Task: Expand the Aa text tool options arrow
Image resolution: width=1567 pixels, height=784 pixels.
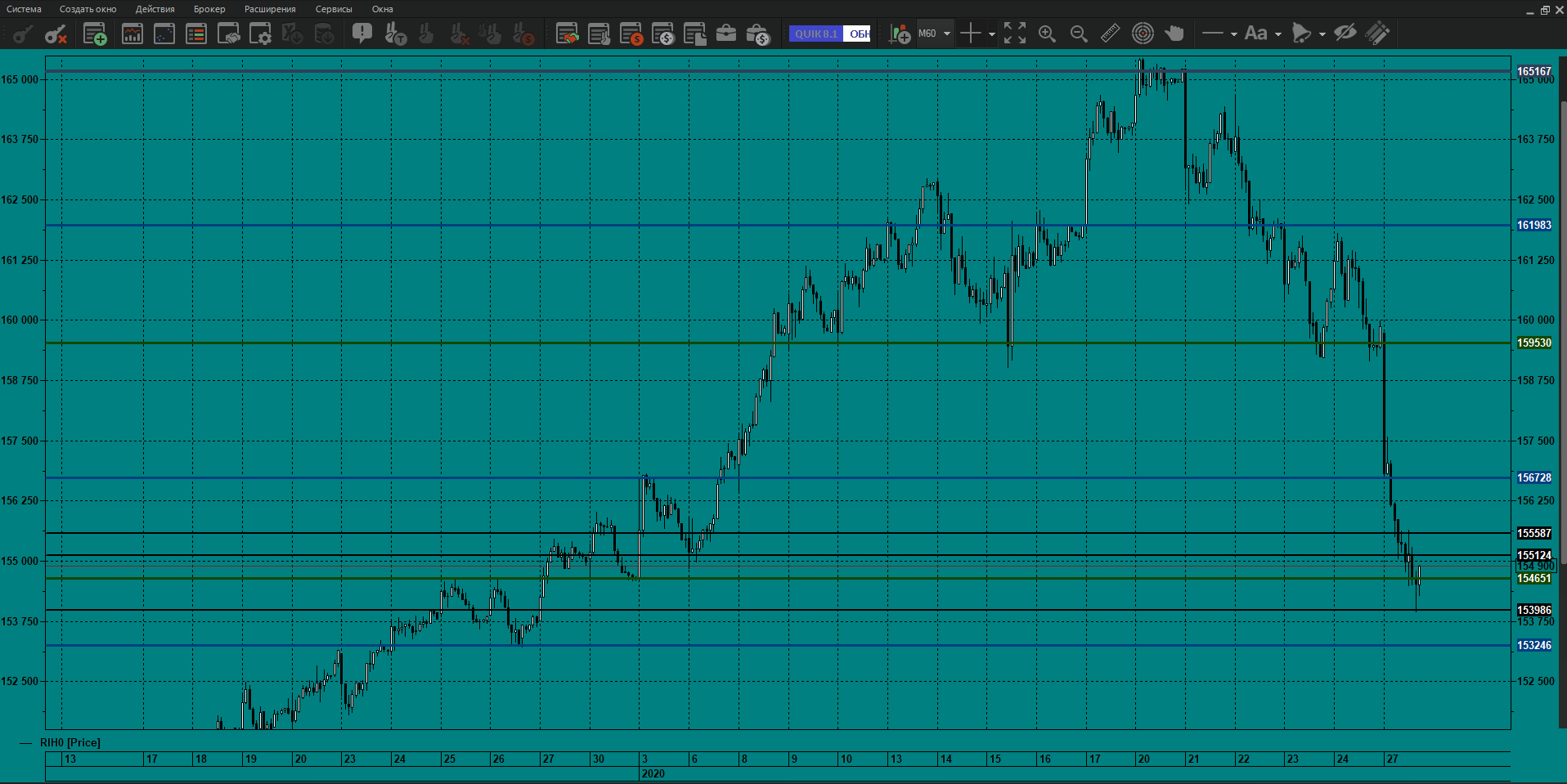Action: click(x=1277, y=34)
